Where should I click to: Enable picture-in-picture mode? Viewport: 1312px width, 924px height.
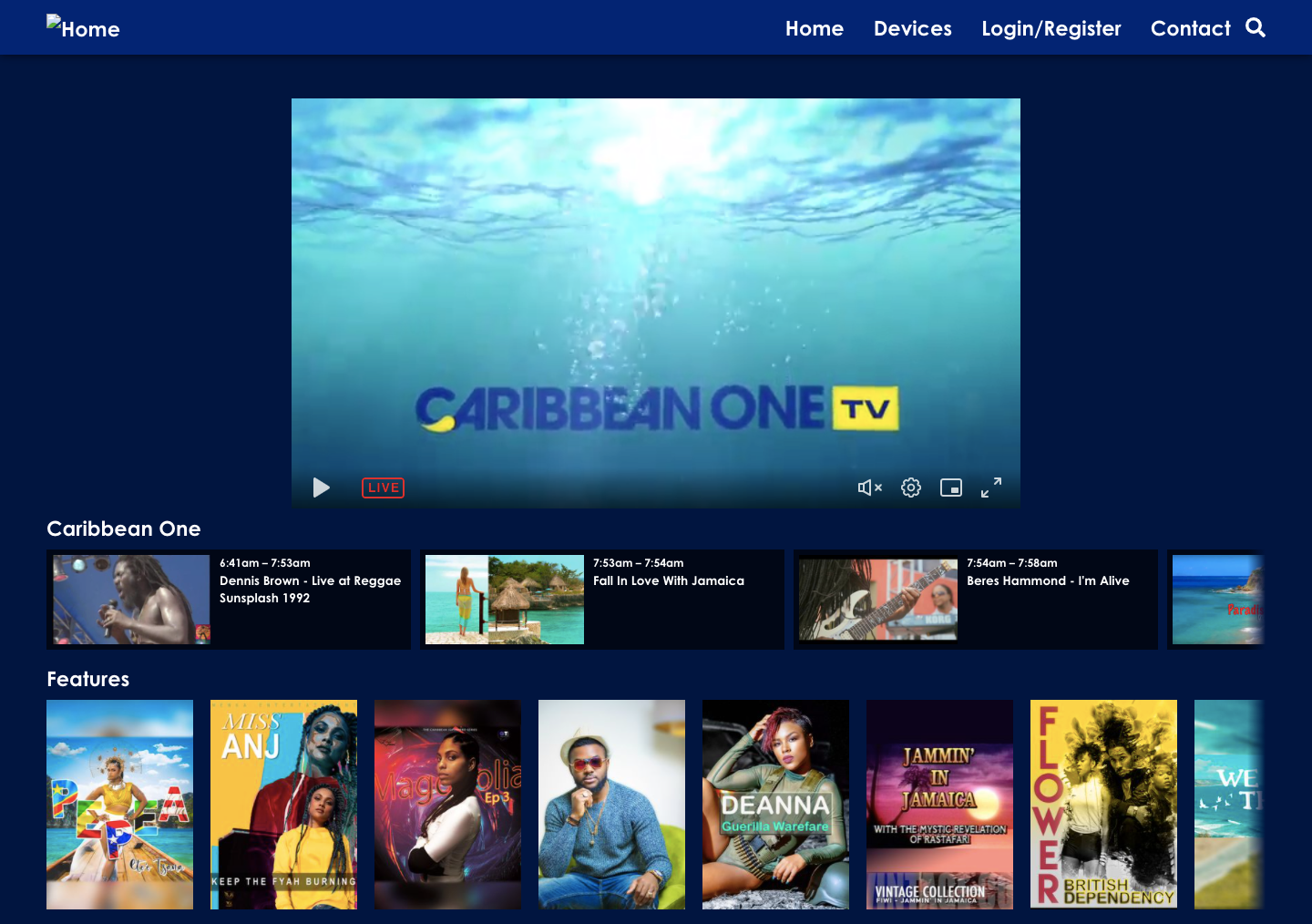pyautogui.click(x=951, y=488)
